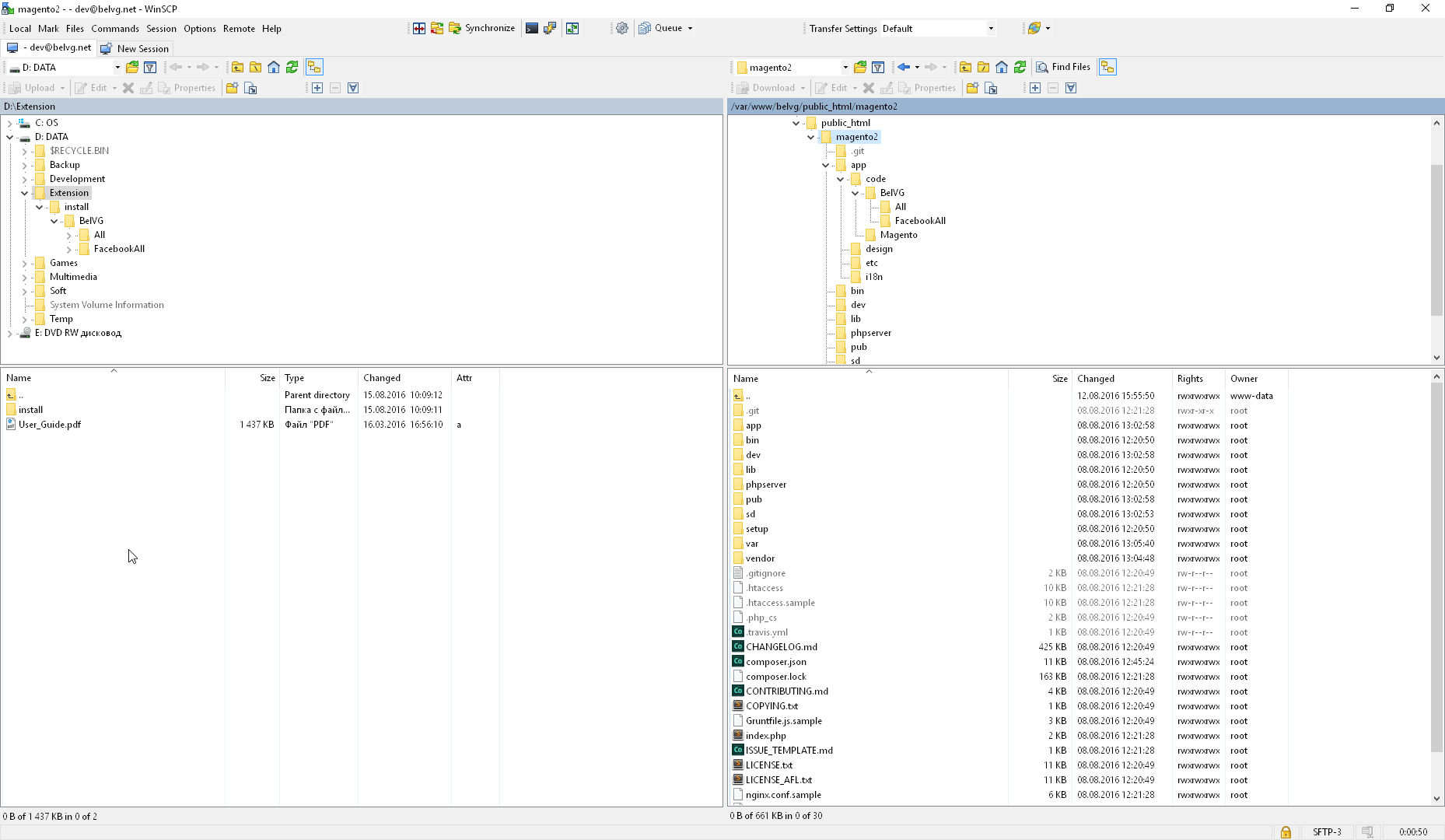Open the Commands menu

(x=115, y=29)
